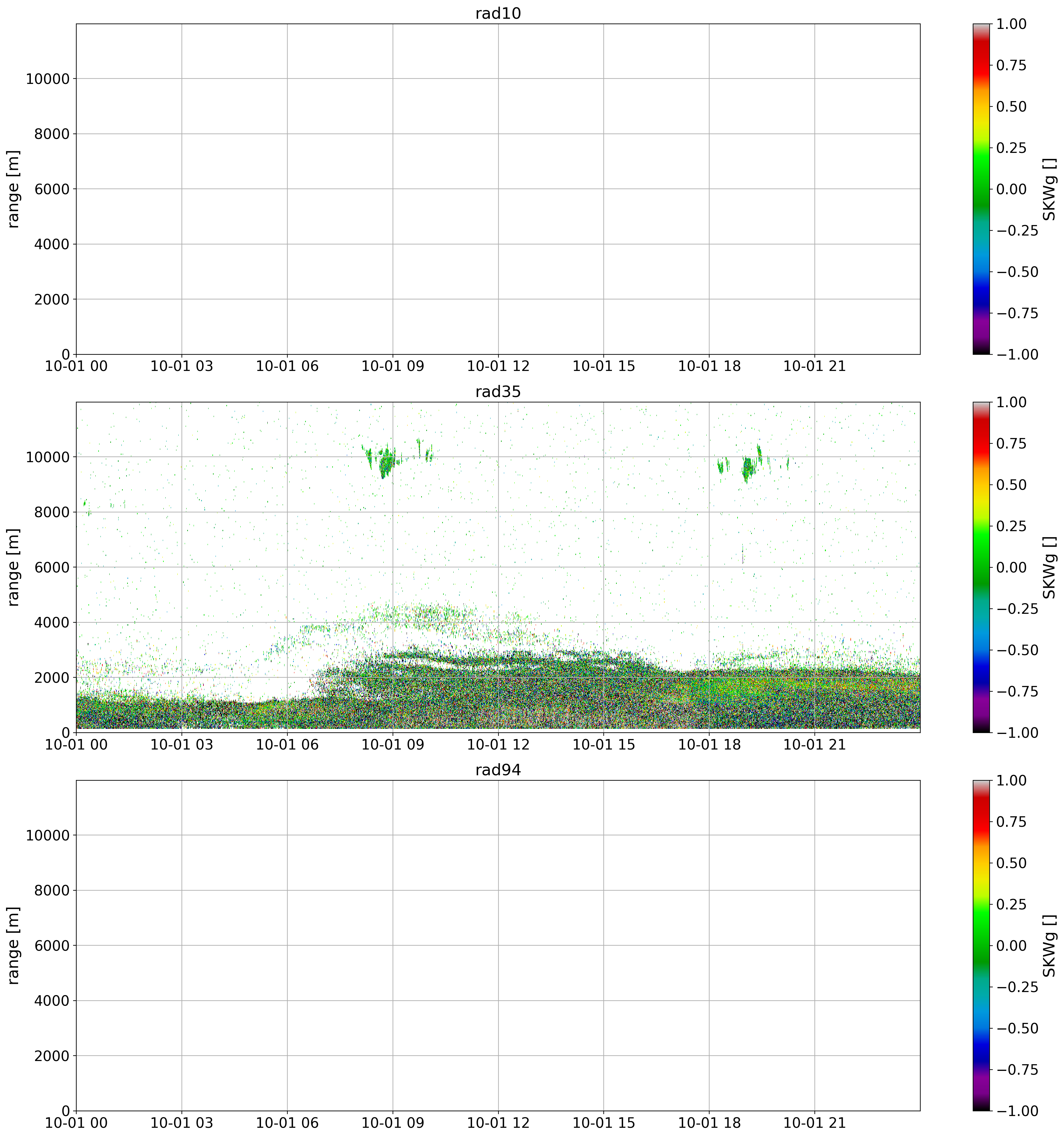Click the '10-01 00' tick label under rad35

coord(76,745)
